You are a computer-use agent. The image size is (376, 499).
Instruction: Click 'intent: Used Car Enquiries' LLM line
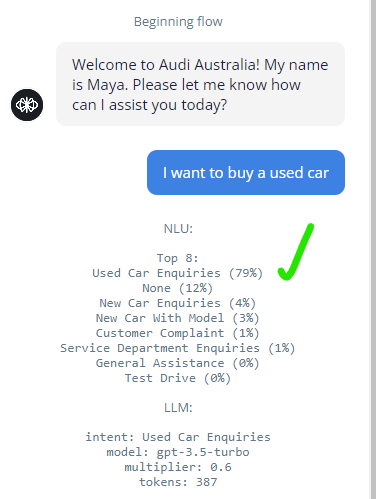178,437
